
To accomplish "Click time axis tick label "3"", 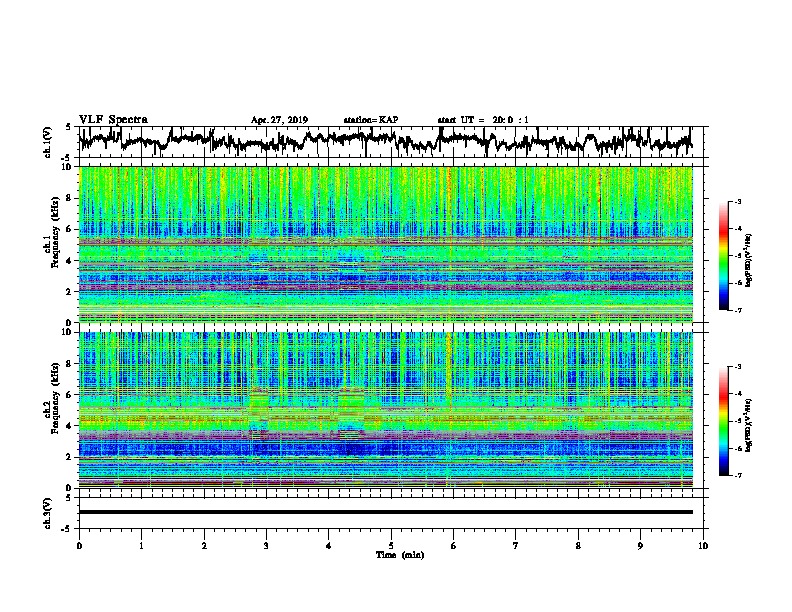I will tap(266, 546).
